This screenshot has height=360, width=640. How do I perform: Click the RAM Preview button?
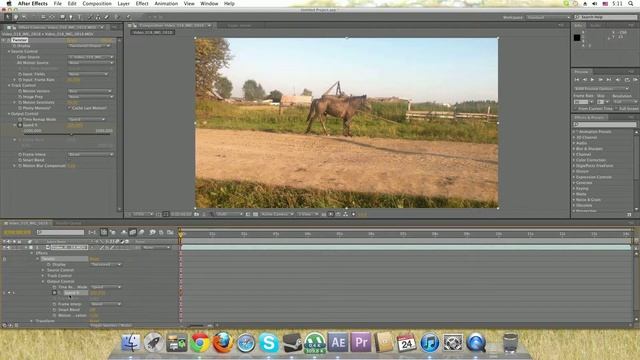tap(636, 80)
